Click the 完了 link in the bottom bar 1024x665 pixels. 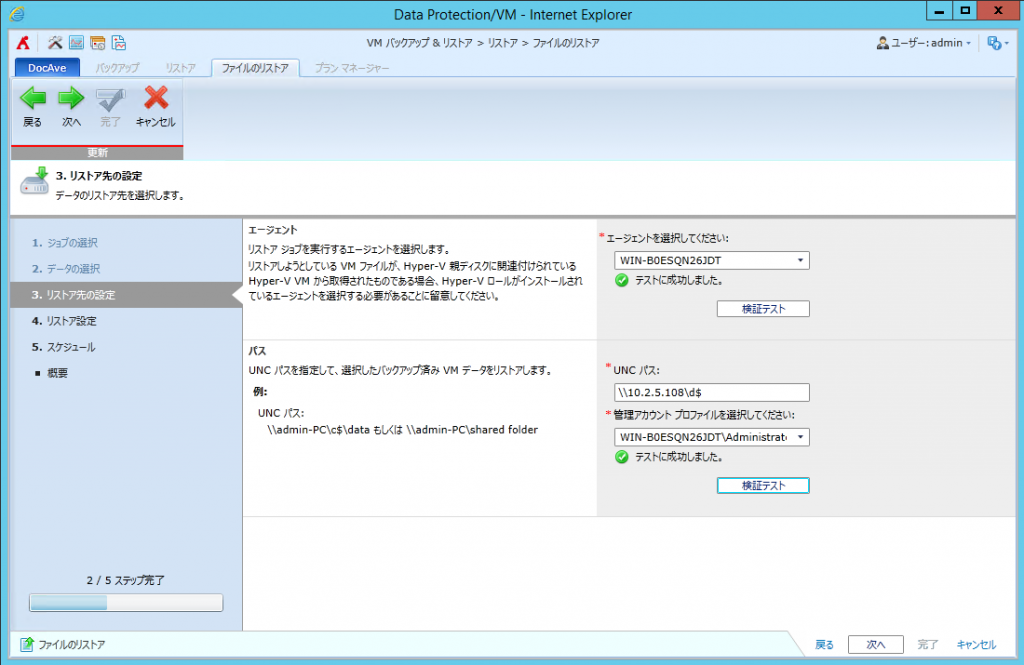coord(927,645)
